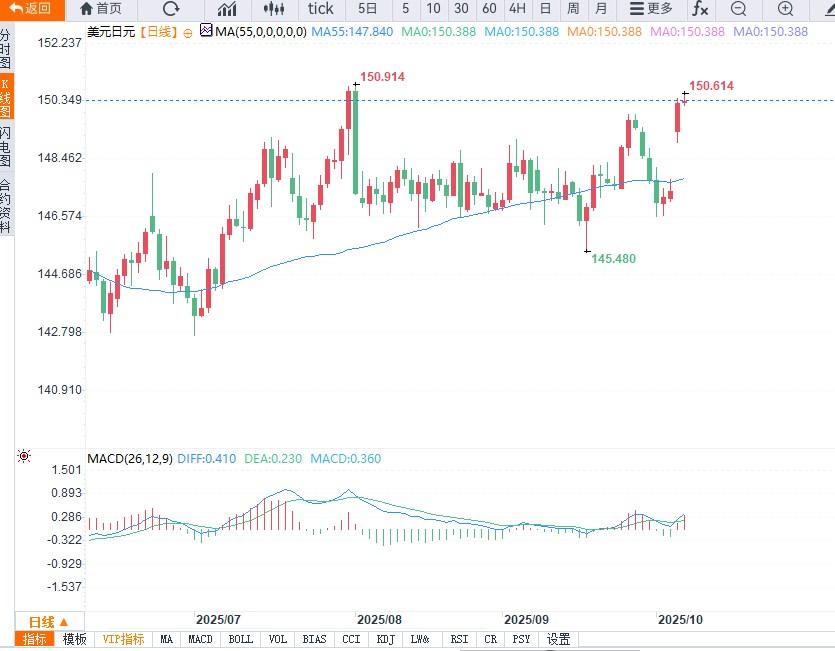The height and width of the screenshot is (651, 835).
Task: Click the orange minus icon beside 日线 label
Action: tap(189, 32)
